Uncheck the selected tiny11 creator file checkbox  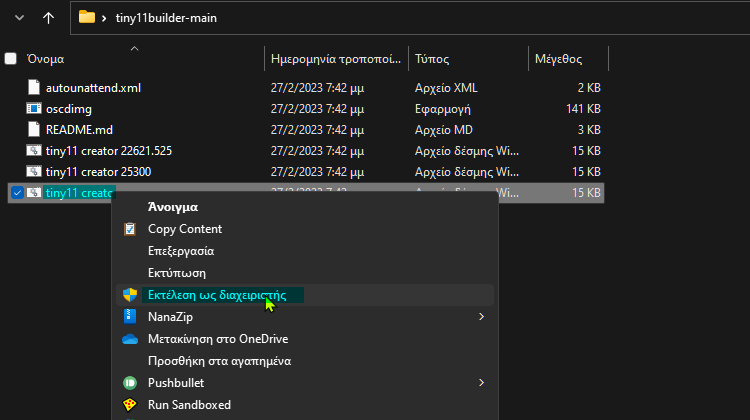click(x=17, y=193)
